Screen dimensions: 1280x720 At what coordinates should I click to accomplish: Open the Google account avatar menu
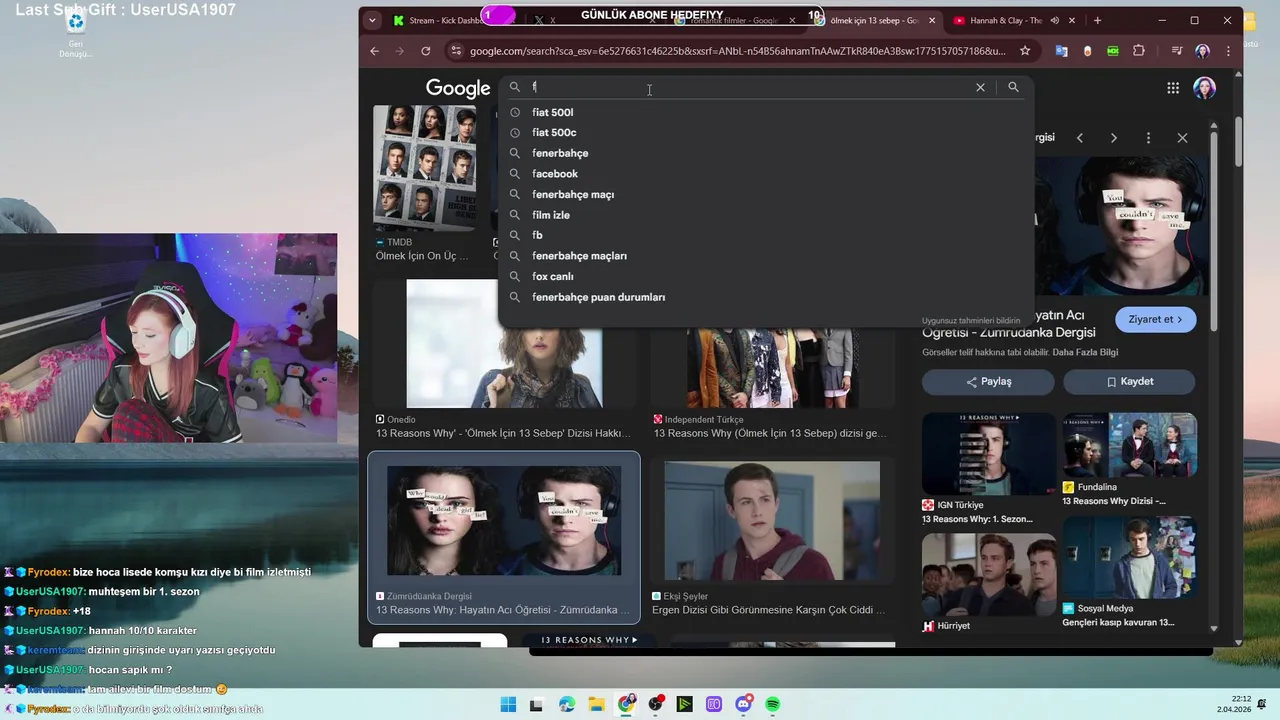(1204, 88)
